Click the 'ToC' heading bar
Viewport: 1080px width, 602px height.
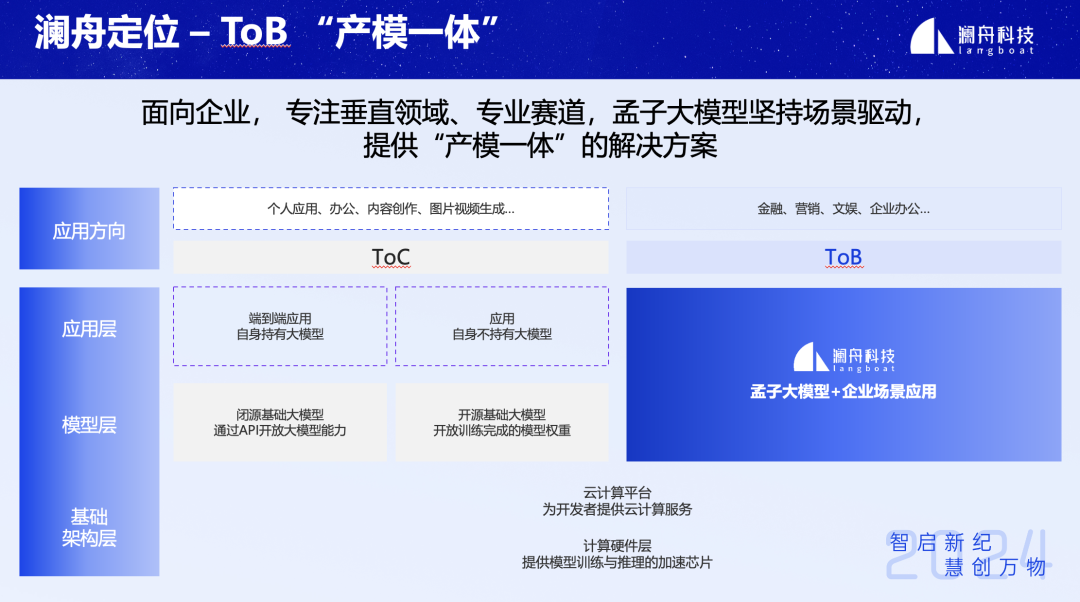(391, 257)
